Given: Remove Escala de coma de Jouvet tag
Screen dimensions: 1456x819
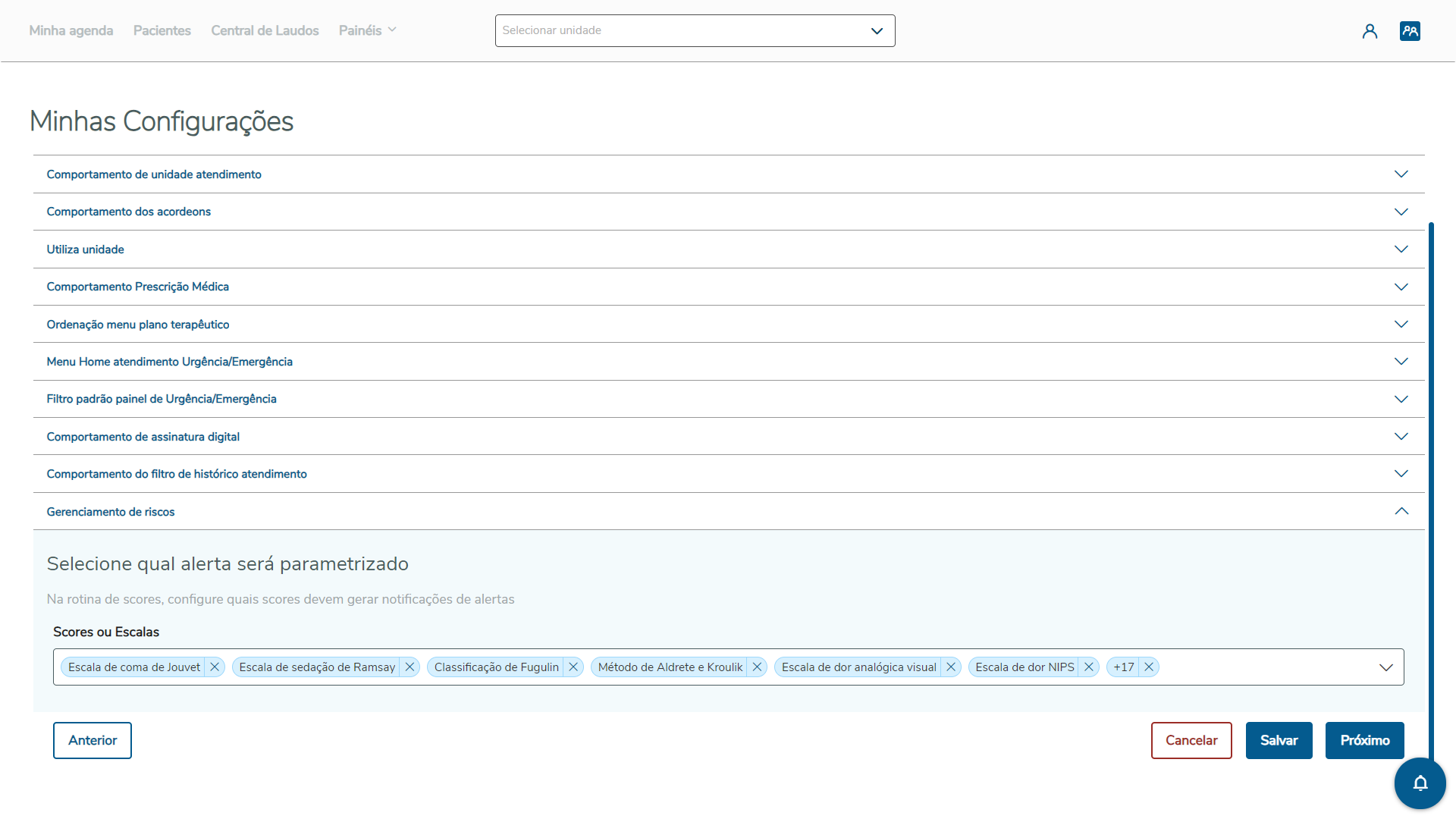Looking at the screenshot, I should (215, 667).
